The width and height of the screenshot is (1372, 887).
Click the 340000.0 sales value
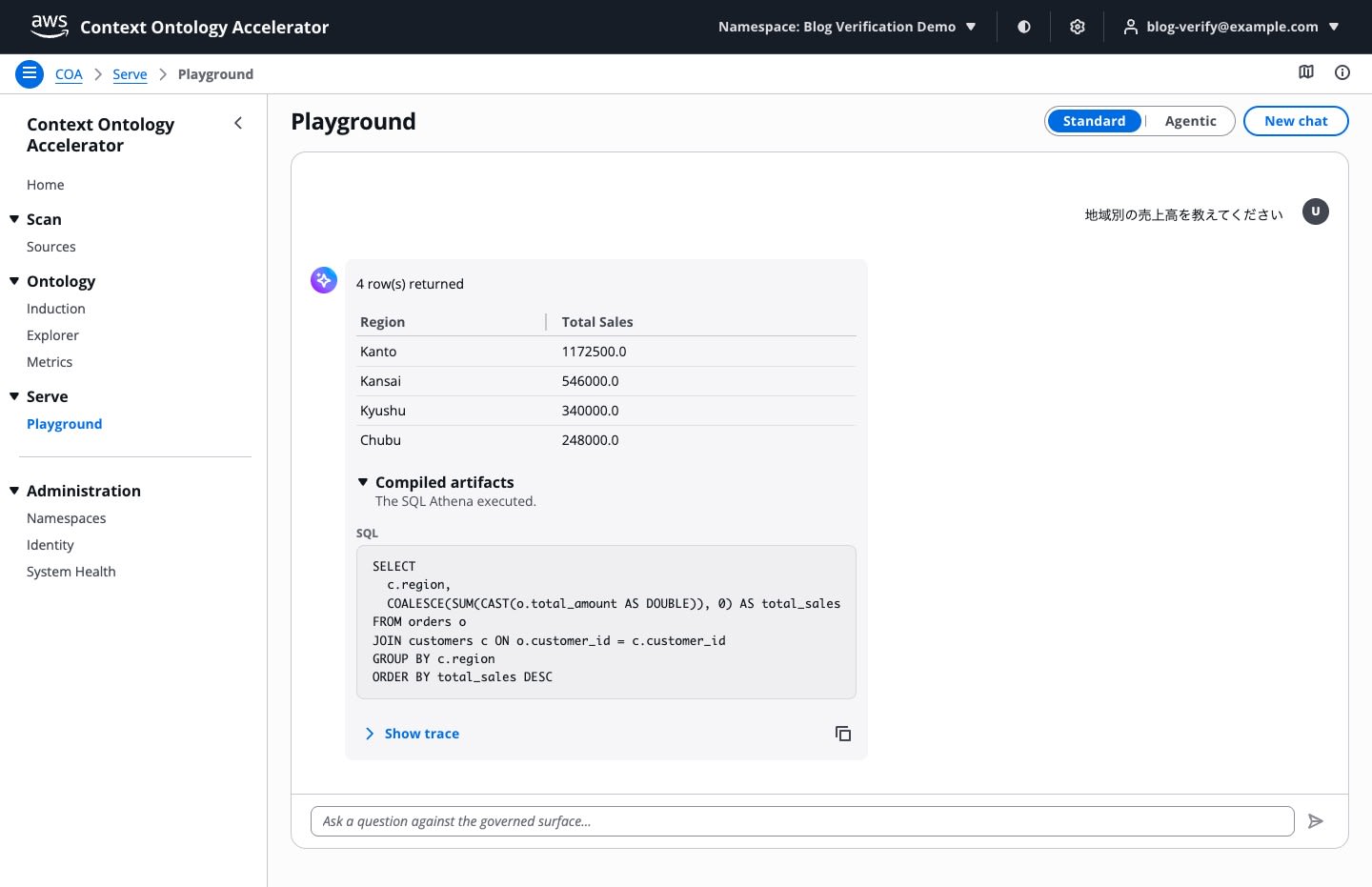(x=591, y=411)
